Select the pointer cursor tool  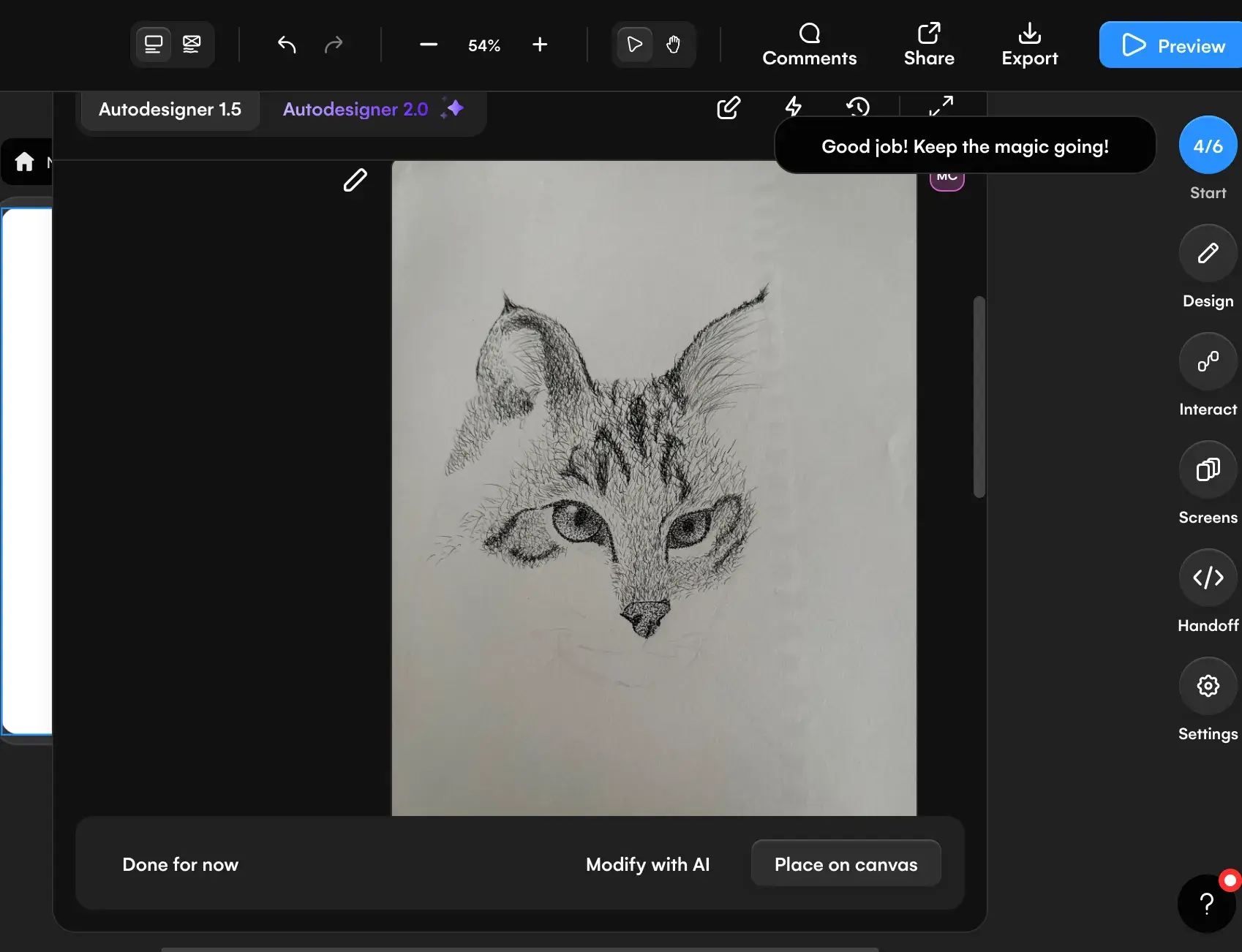634,45
